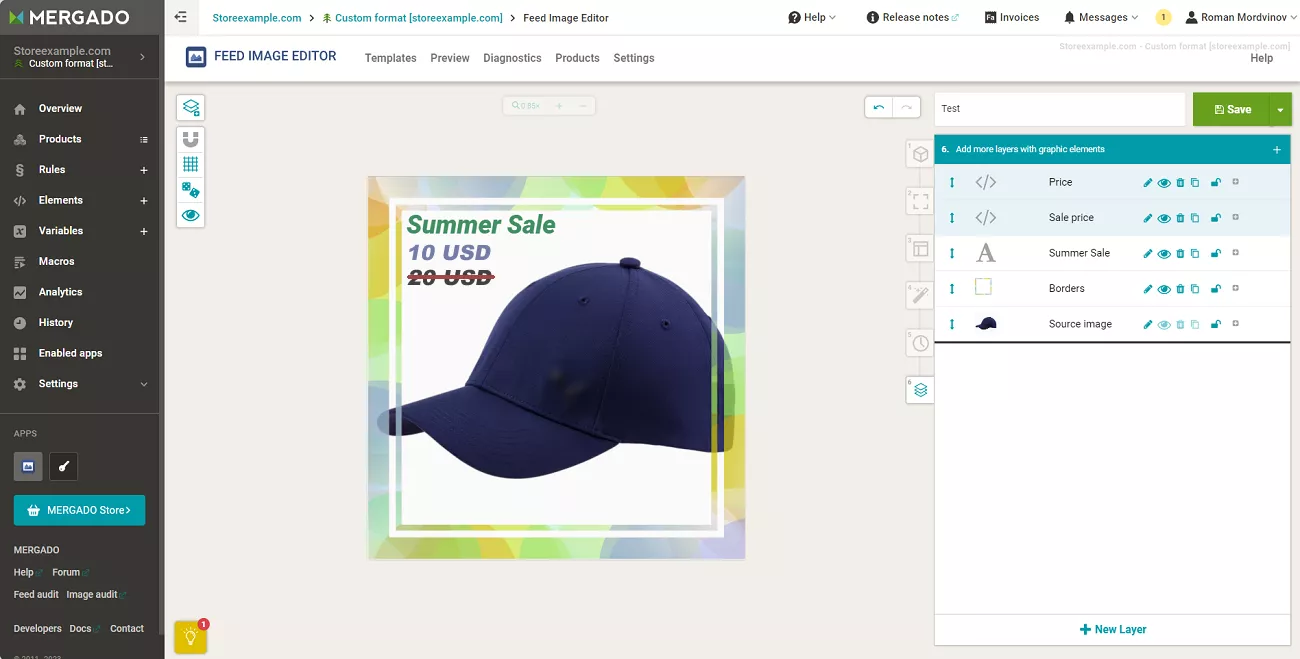This screenshot has height=659, width=1300.
Task: Edit the Price layer with pencil icon
Action: point(1148,183)
